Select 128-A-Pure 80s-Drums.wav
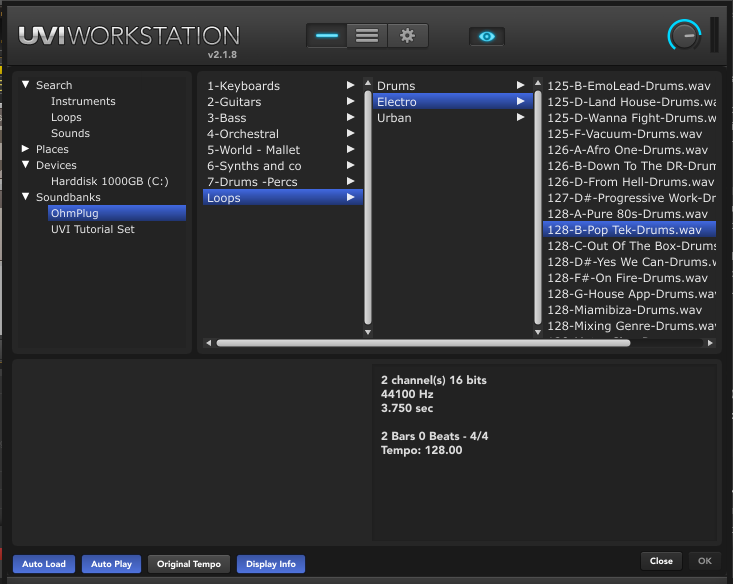The image size is (733, 584). click(629, 214)
